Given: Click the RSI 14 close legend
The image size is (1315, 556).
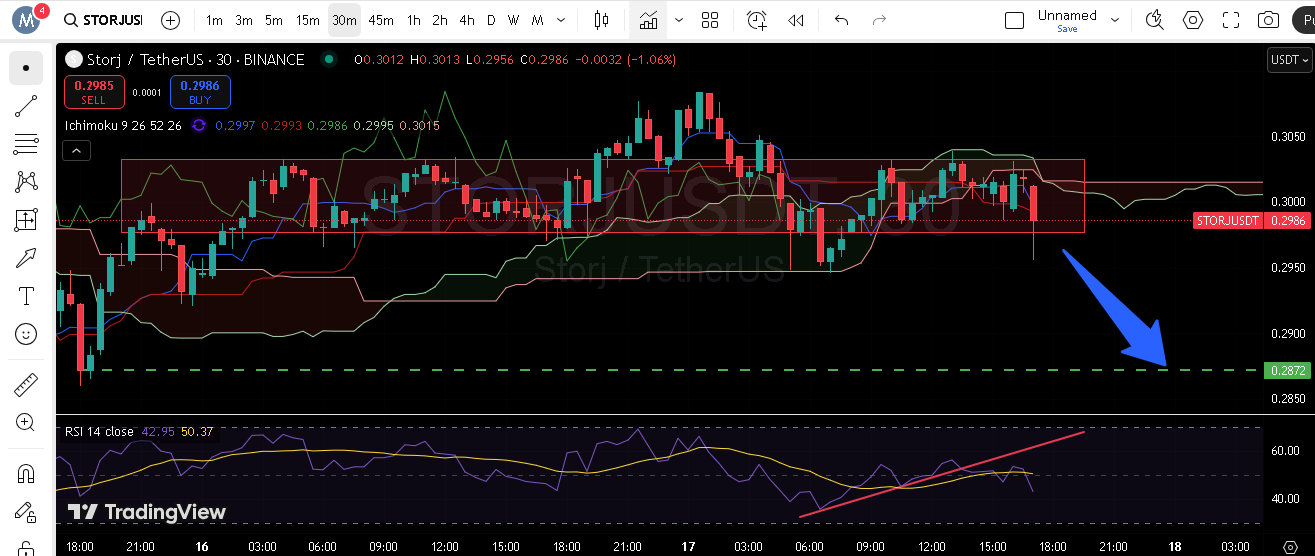Looking at the screenshot, I should click(99, 432).
